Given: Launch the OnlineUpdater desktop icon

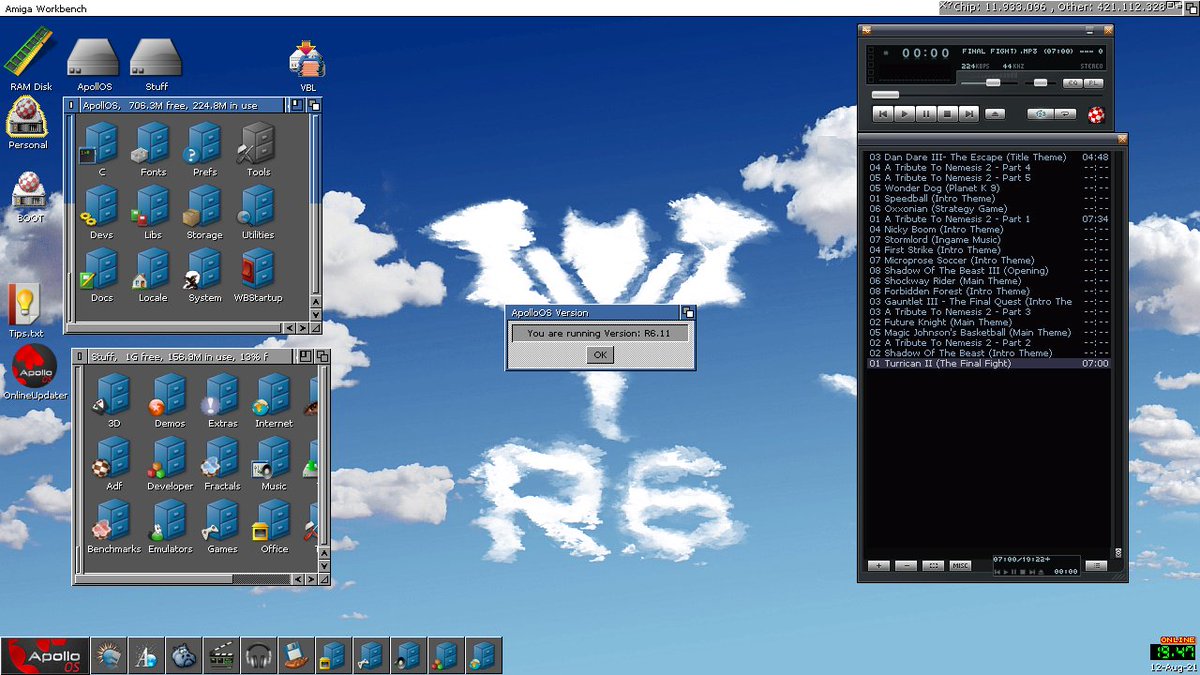Looking at the screenshot, I should (x=35, y=372).
